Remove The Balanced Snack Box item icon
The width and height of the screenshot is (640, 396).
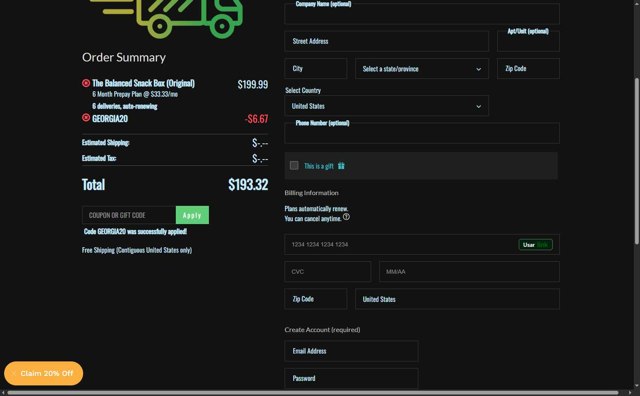tap(86, 83)
